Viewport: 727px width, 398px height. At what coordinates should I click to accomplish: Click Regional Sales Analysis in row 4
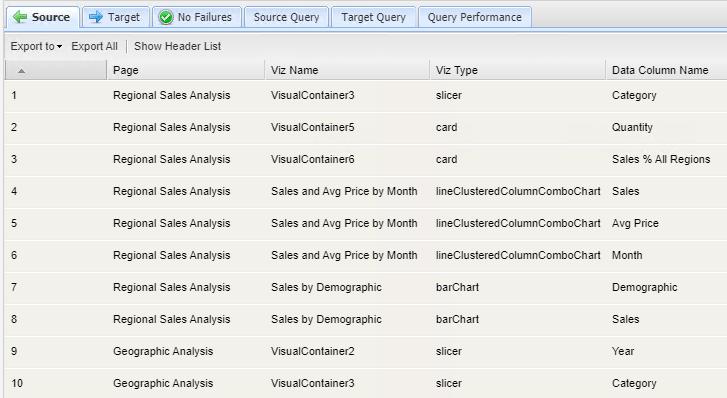[172, 192]
